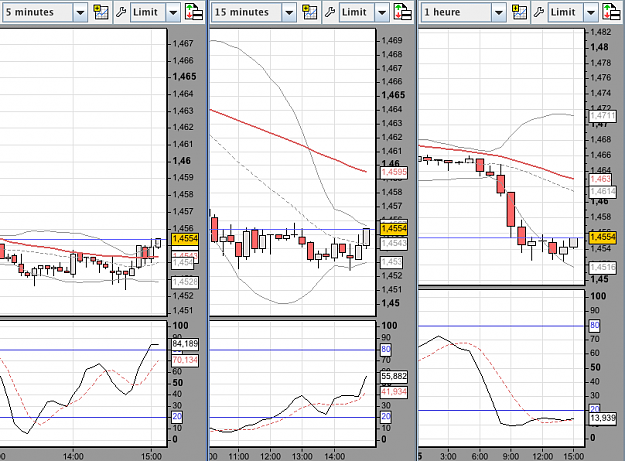Expand the Limit order type list in 1 heure chart
The height and width of the screenshot is (461, 625).
[591, 13]
